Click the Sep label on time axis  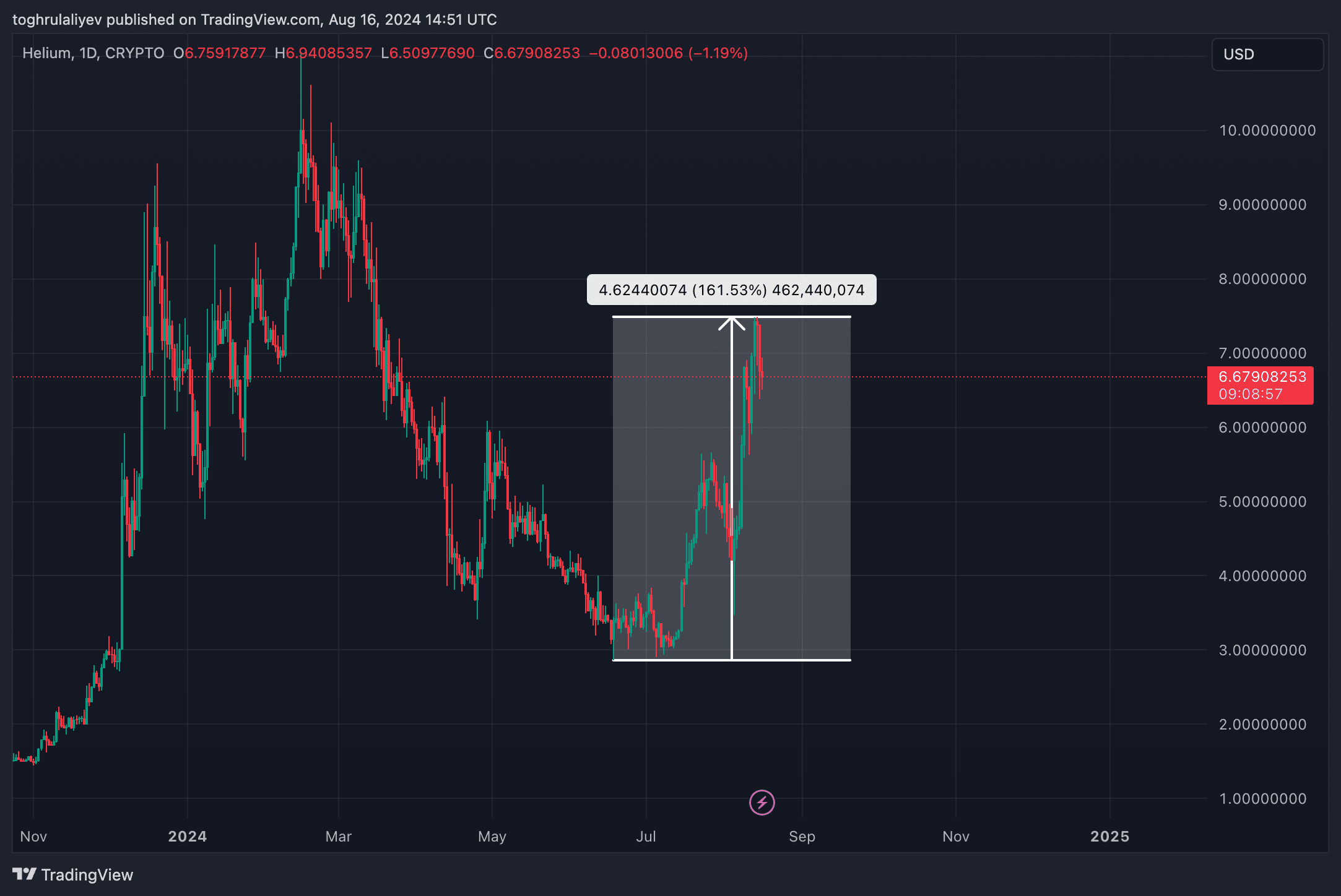[x=802, y=837]
